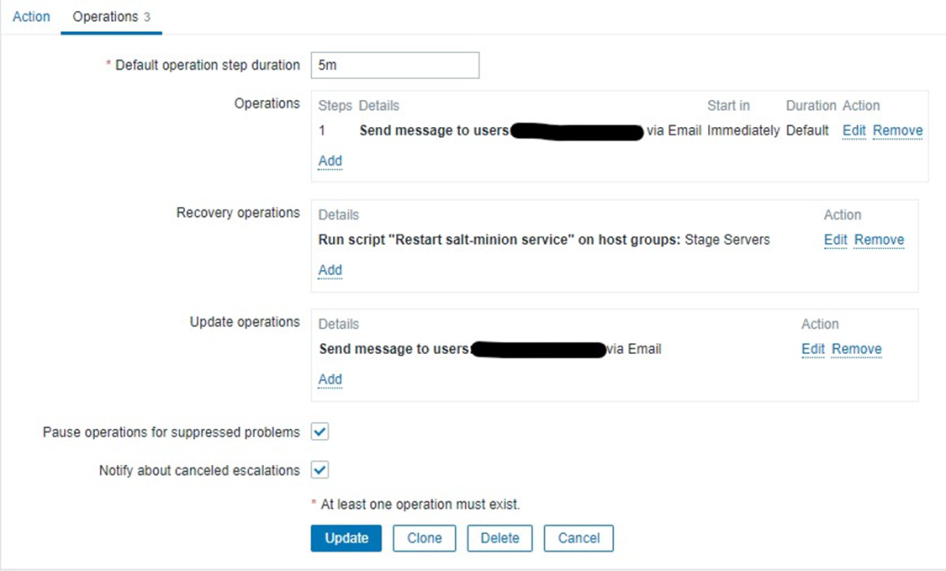Click the 'Pause operations for suppressed problems' label
The height and width of the screenshot is (571, 946).
pos(171,432)
